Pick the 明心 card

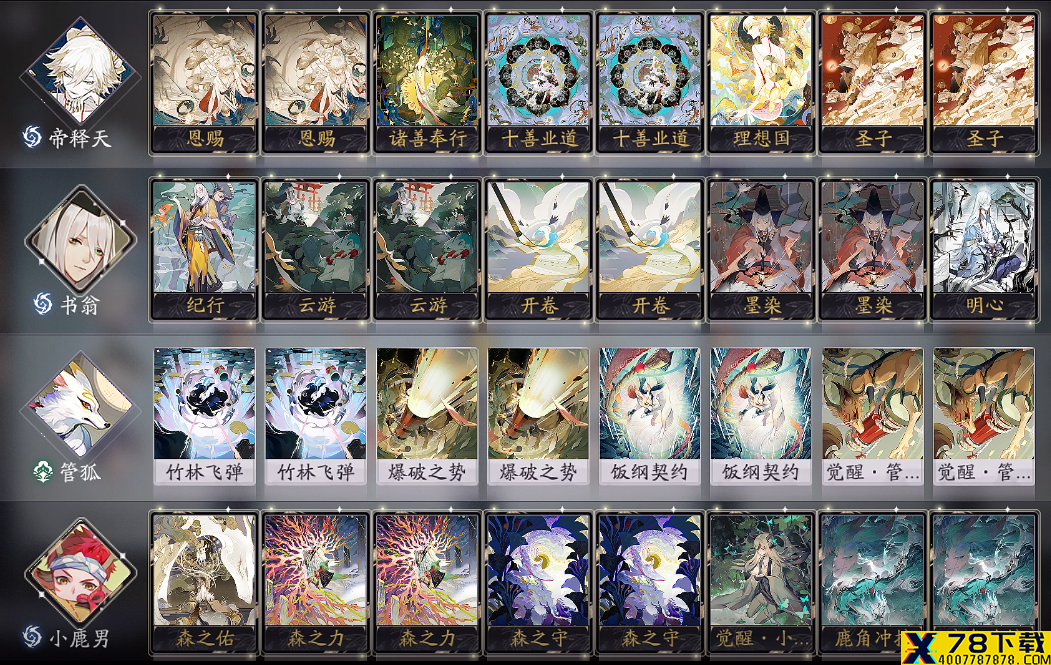(983, 250)
